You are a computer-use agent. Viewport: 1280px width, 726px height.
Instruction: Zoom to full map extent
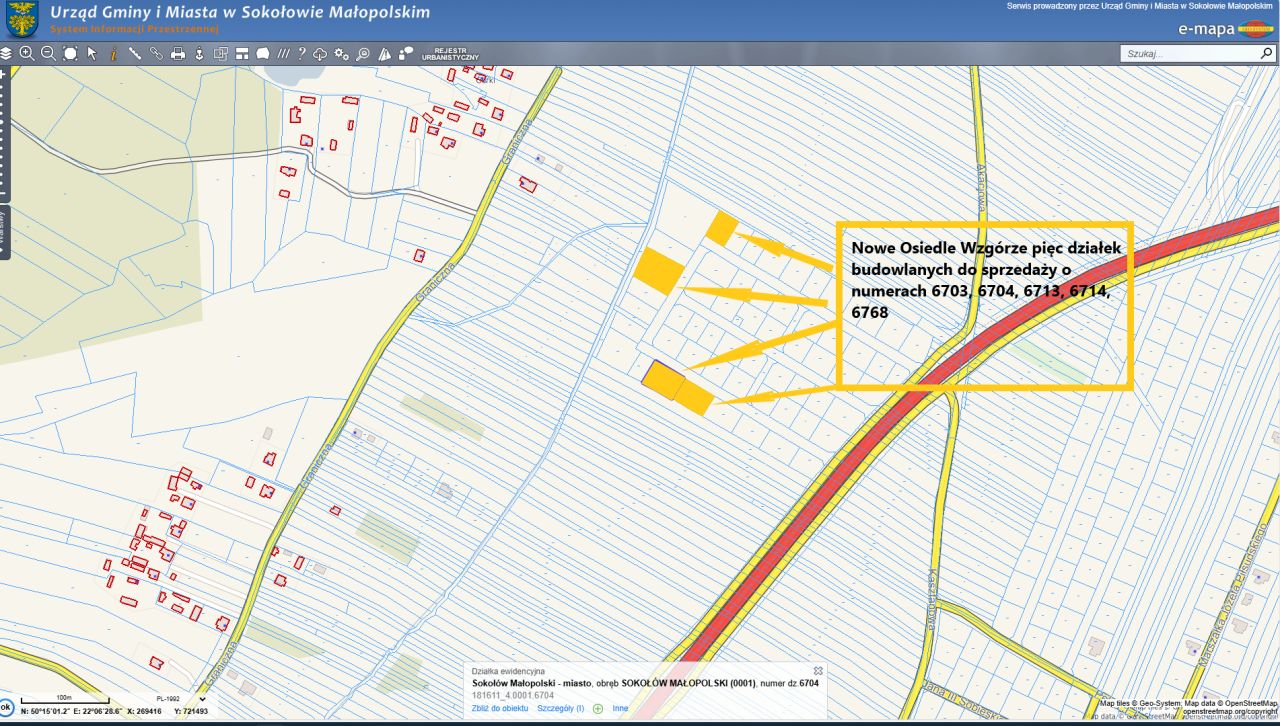70,53
